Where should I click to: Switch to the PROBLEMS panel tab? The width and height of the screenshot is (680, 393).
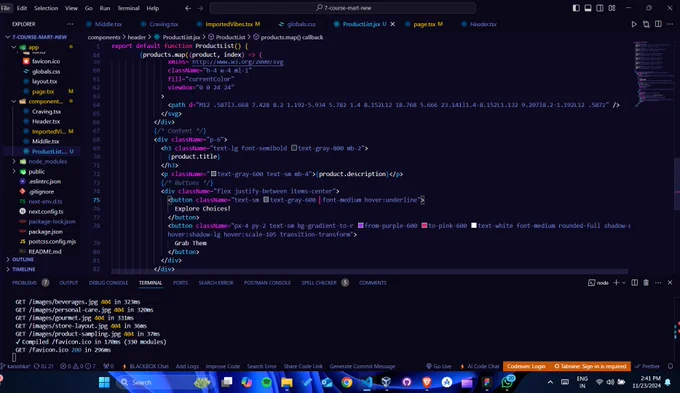click(x=24, y=283)
